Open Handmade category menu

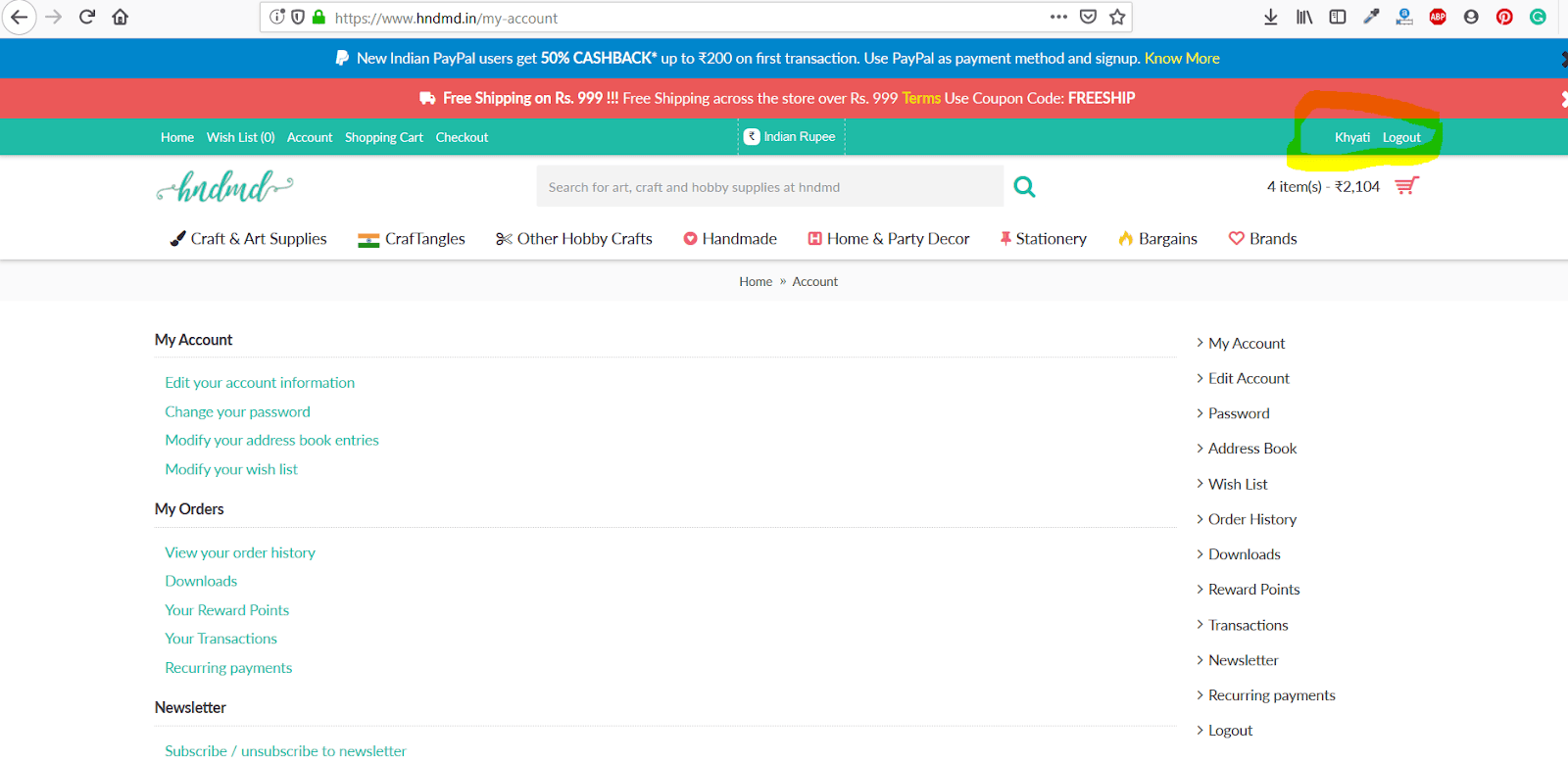point(730,239)
